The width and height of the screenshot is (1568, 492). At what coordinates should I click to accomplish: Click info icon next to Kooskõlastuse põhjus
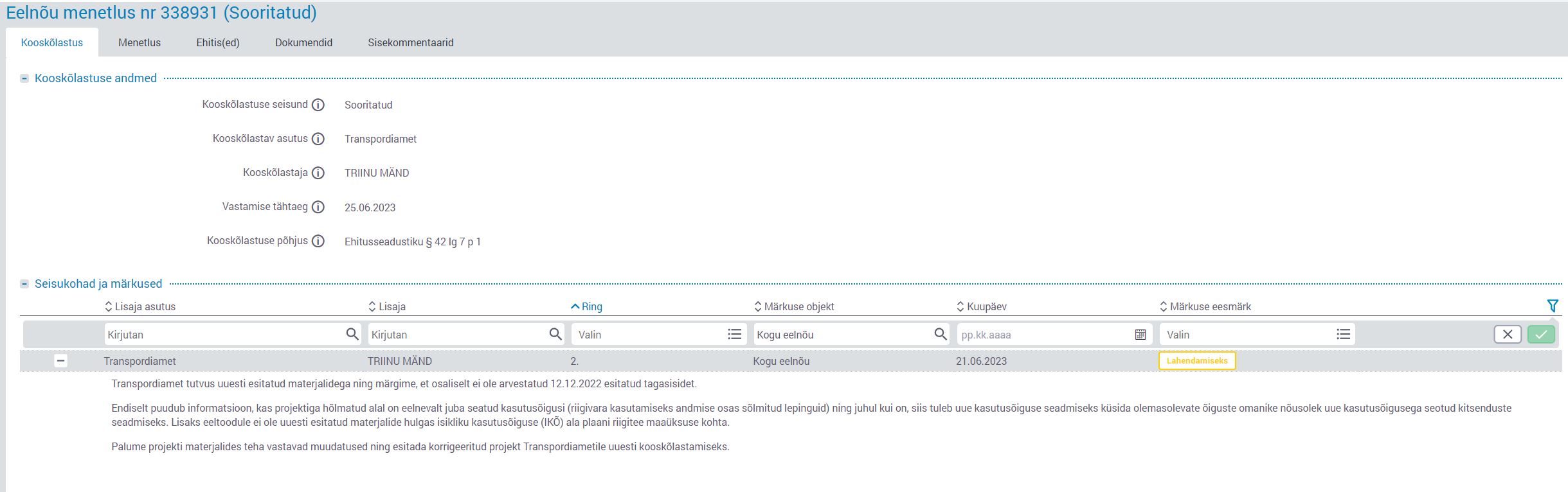point(318,242)
